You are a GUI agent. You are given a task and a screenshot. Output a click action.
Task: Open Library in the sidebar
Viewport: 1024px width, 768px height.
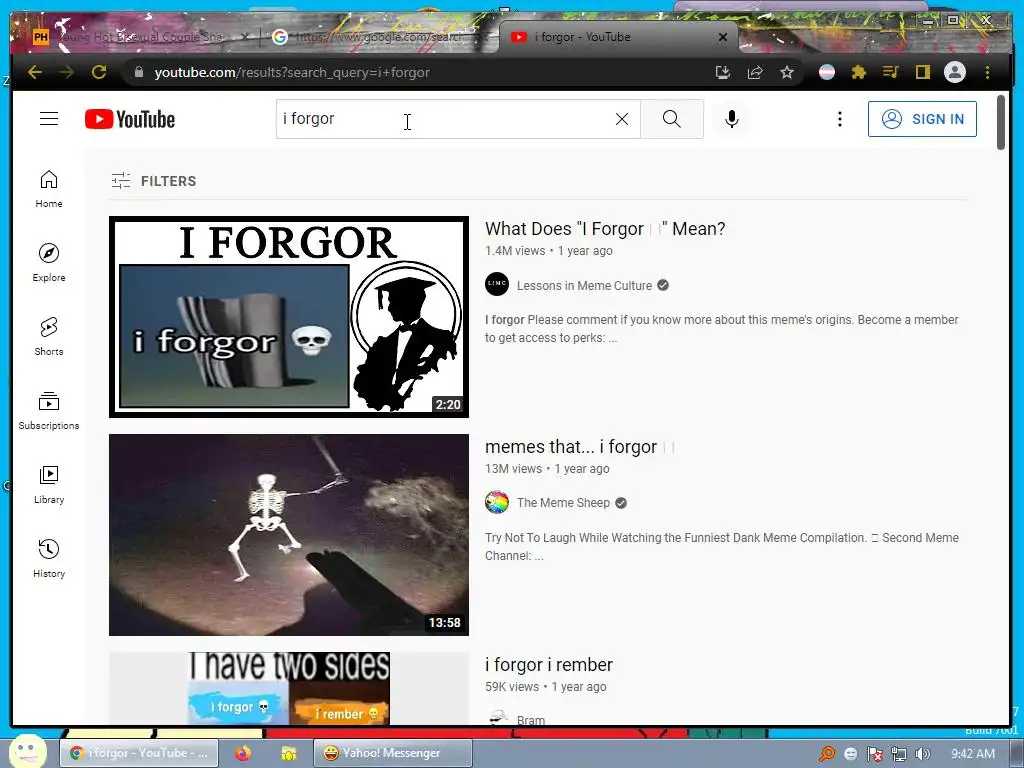(49, 485)
